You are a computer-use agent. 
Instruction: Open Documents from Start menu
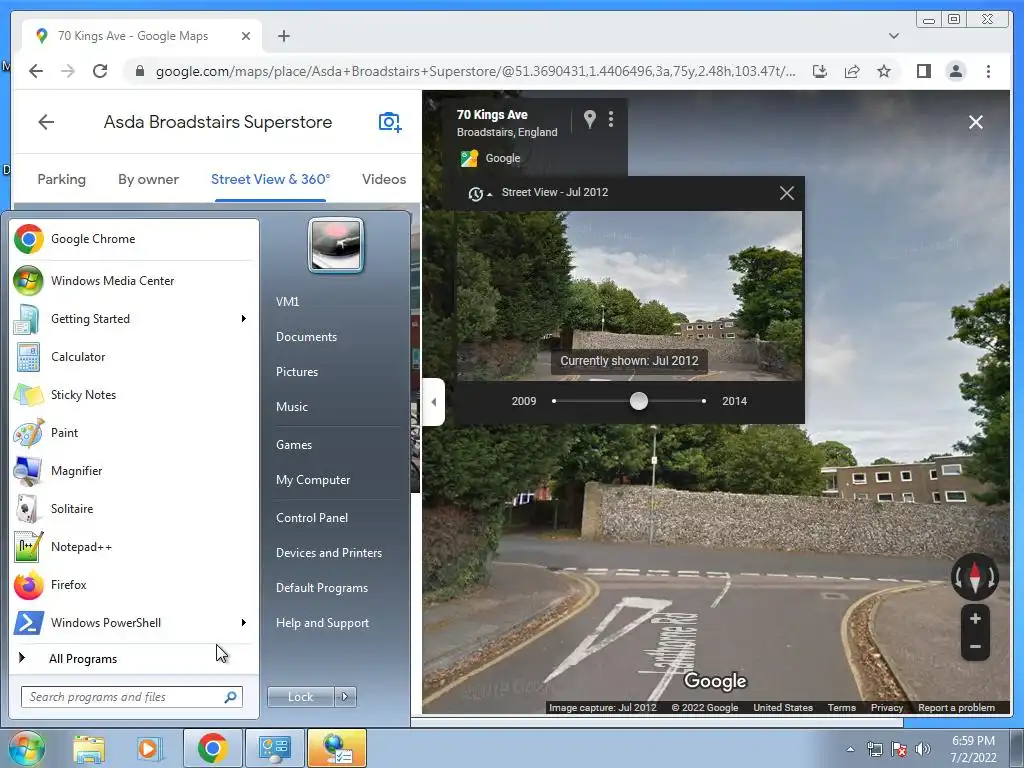pos(306,337)
